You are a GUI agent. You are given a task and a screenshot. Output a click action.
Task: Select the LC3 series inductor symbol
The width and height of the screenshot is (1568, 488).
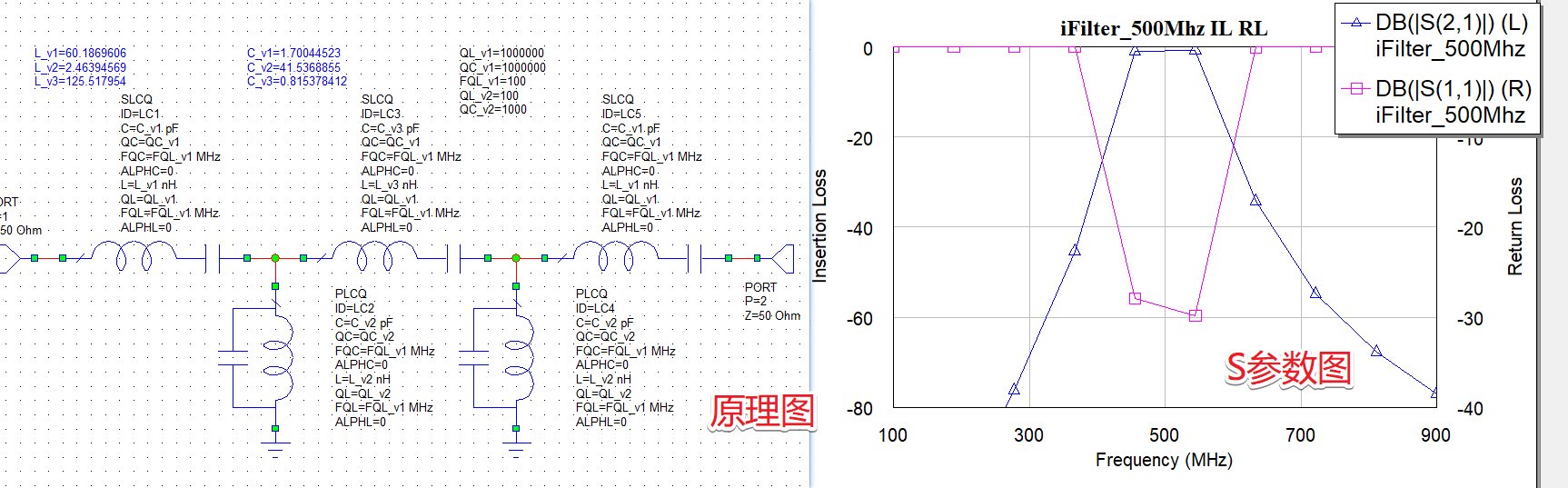pos(376,257)
